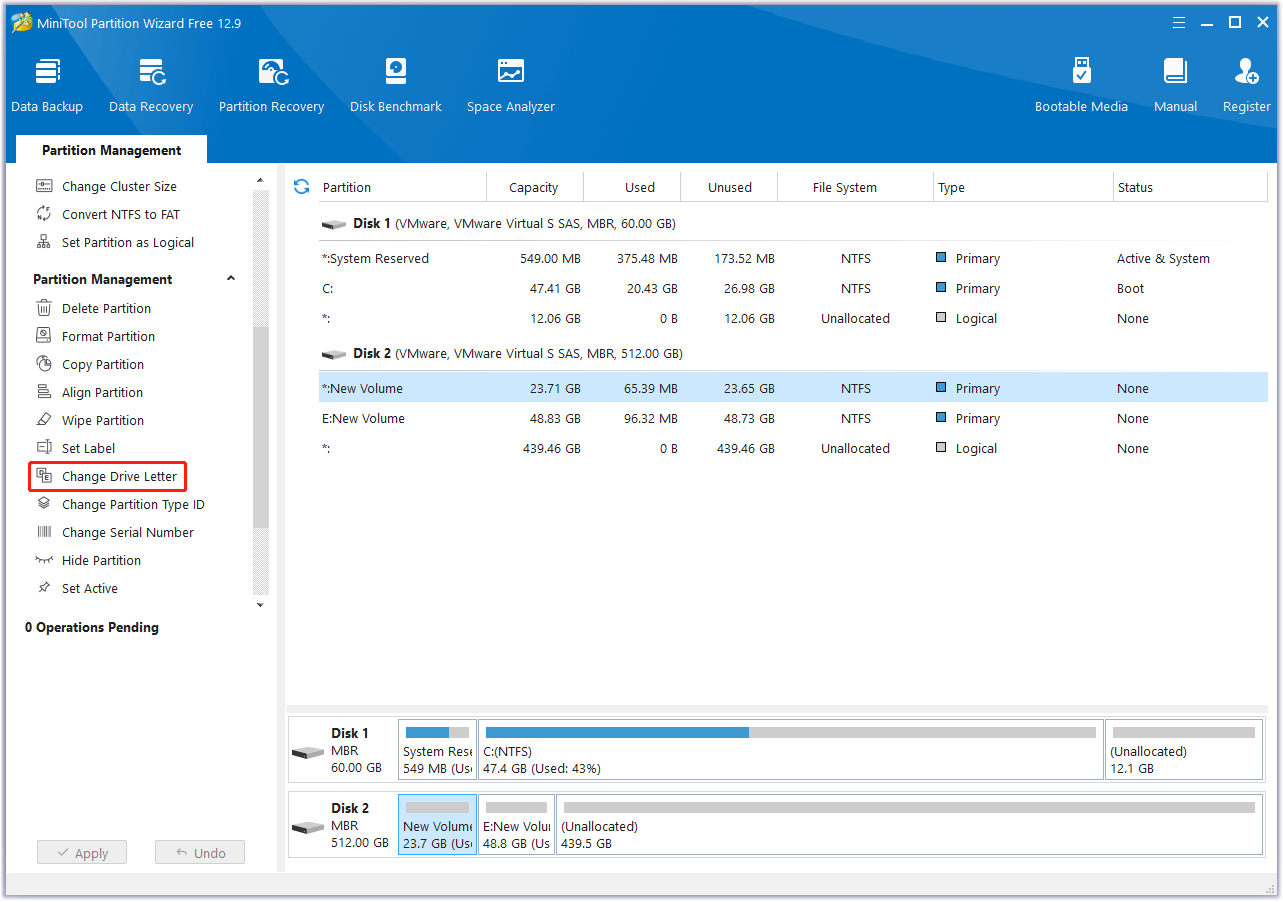
Task: Choose Change Drive Letter in the sidebar
Action: [x=119, y=477]
